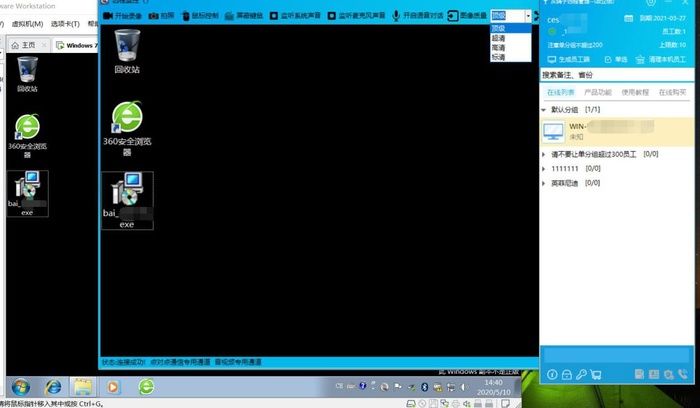Select 标清 in the quality list

[x=510, y=57]
